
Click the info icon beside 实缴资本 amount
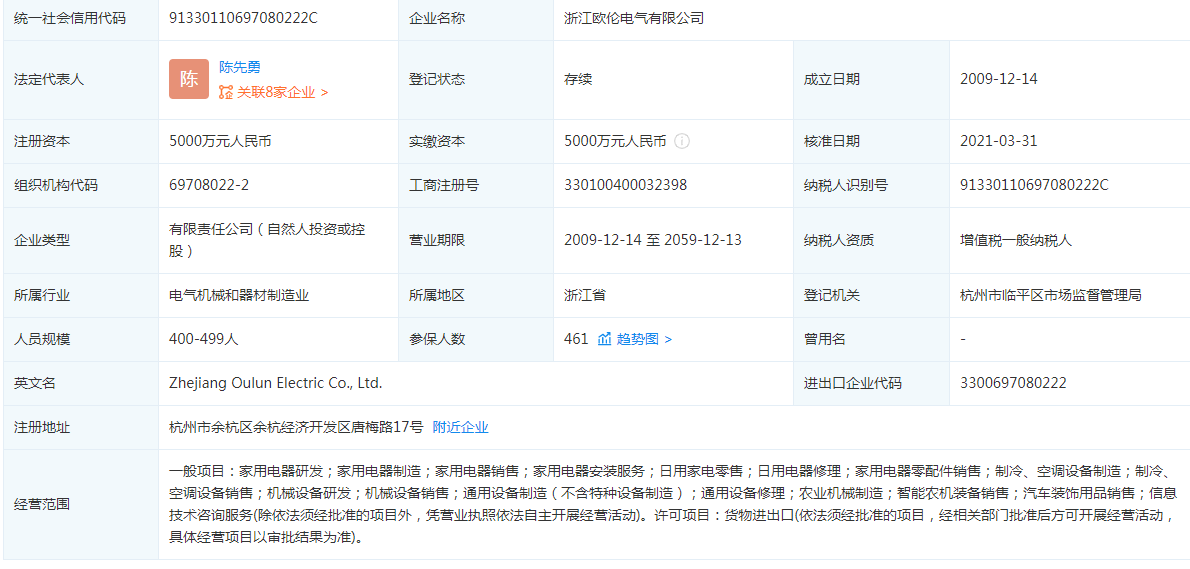click(x=682, y=141)
